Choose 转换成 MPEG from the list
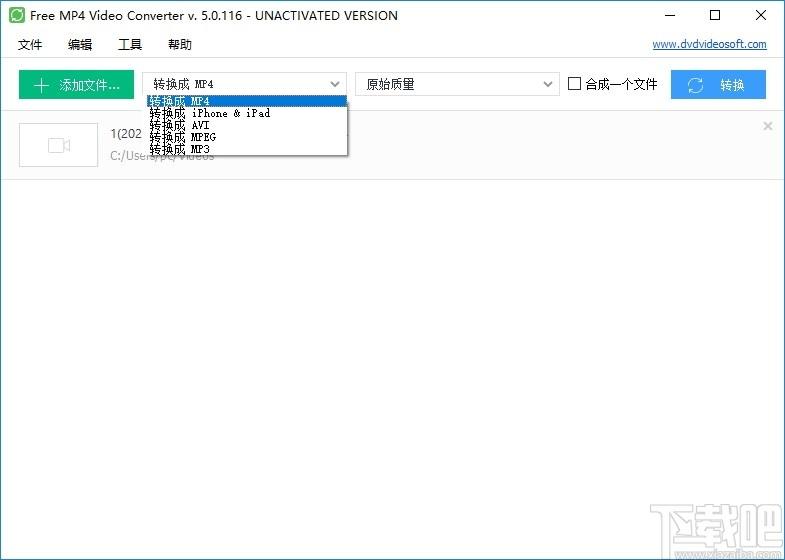Viewport: 785px width, 560px height. (x=247, y=137)
